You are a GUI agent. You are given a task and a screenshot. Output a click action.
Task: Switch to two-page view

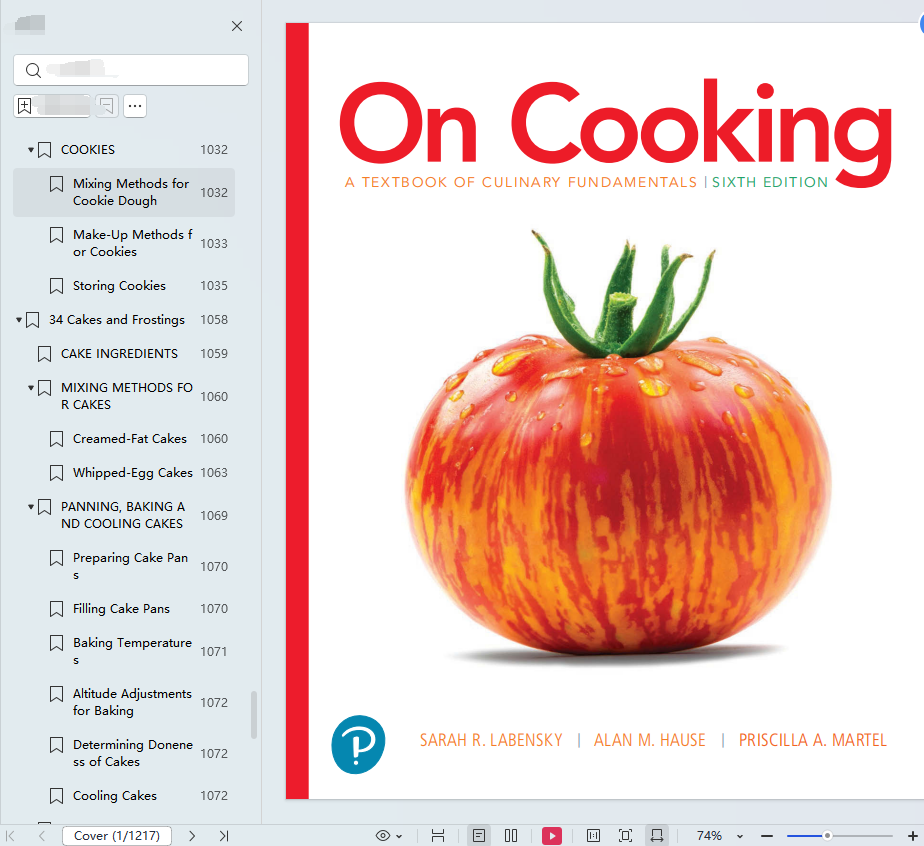[x=511, y=835]
